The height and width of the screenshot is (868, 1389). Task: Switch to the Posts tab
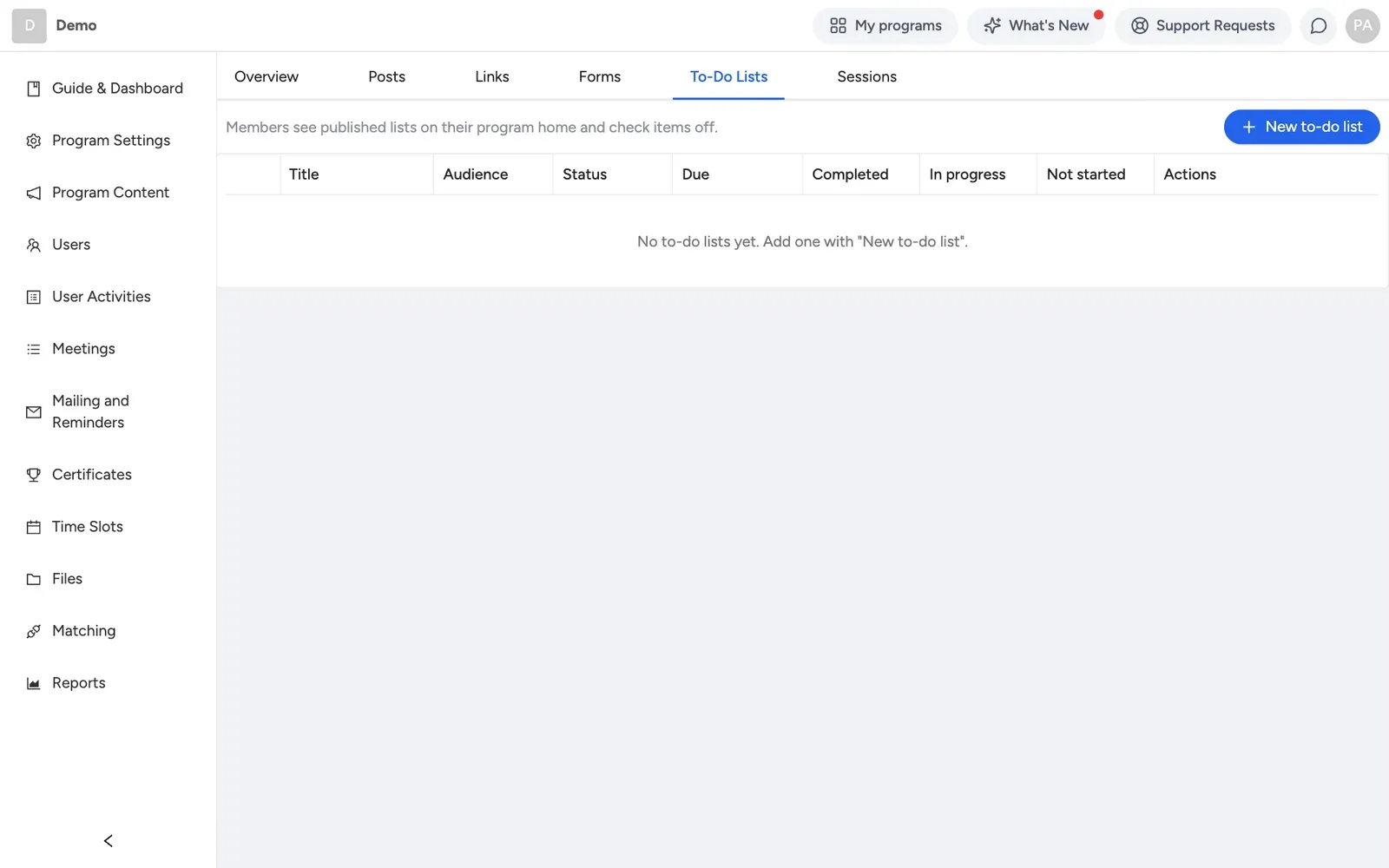coord(386,76)
